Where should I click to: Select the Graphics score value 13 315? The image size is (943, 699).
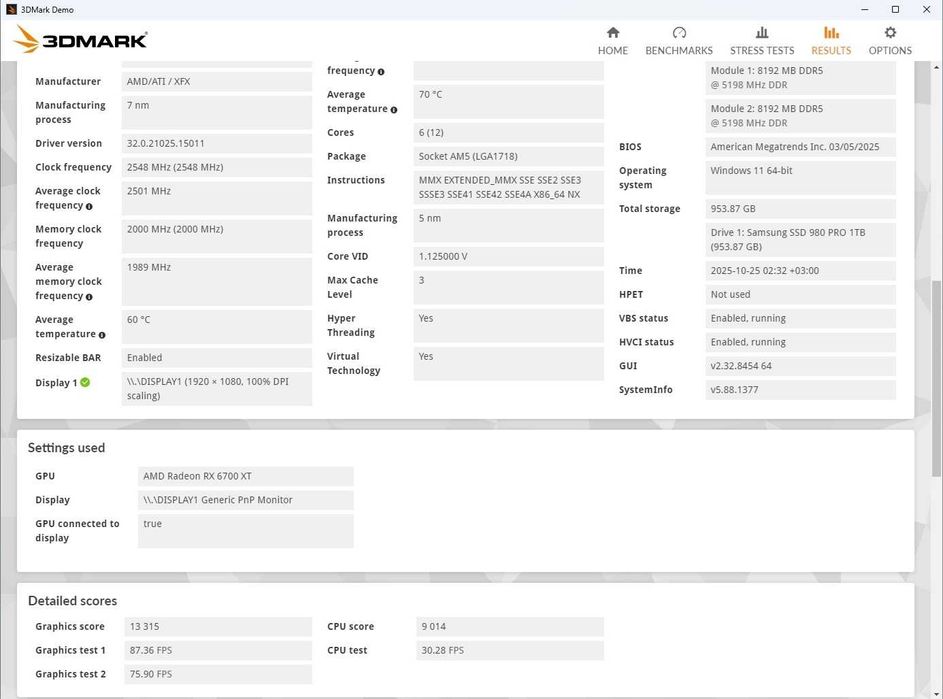click(x=218, y=626)
